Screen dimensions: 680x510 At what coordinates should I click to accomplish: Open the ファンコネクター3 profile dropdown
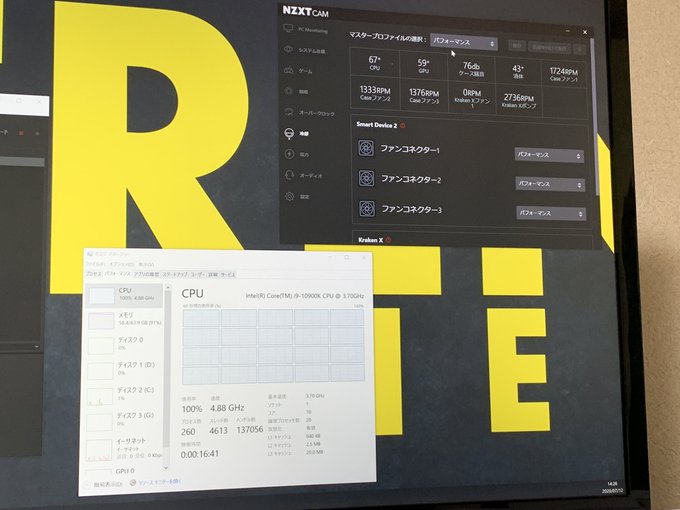click(551, 213)
